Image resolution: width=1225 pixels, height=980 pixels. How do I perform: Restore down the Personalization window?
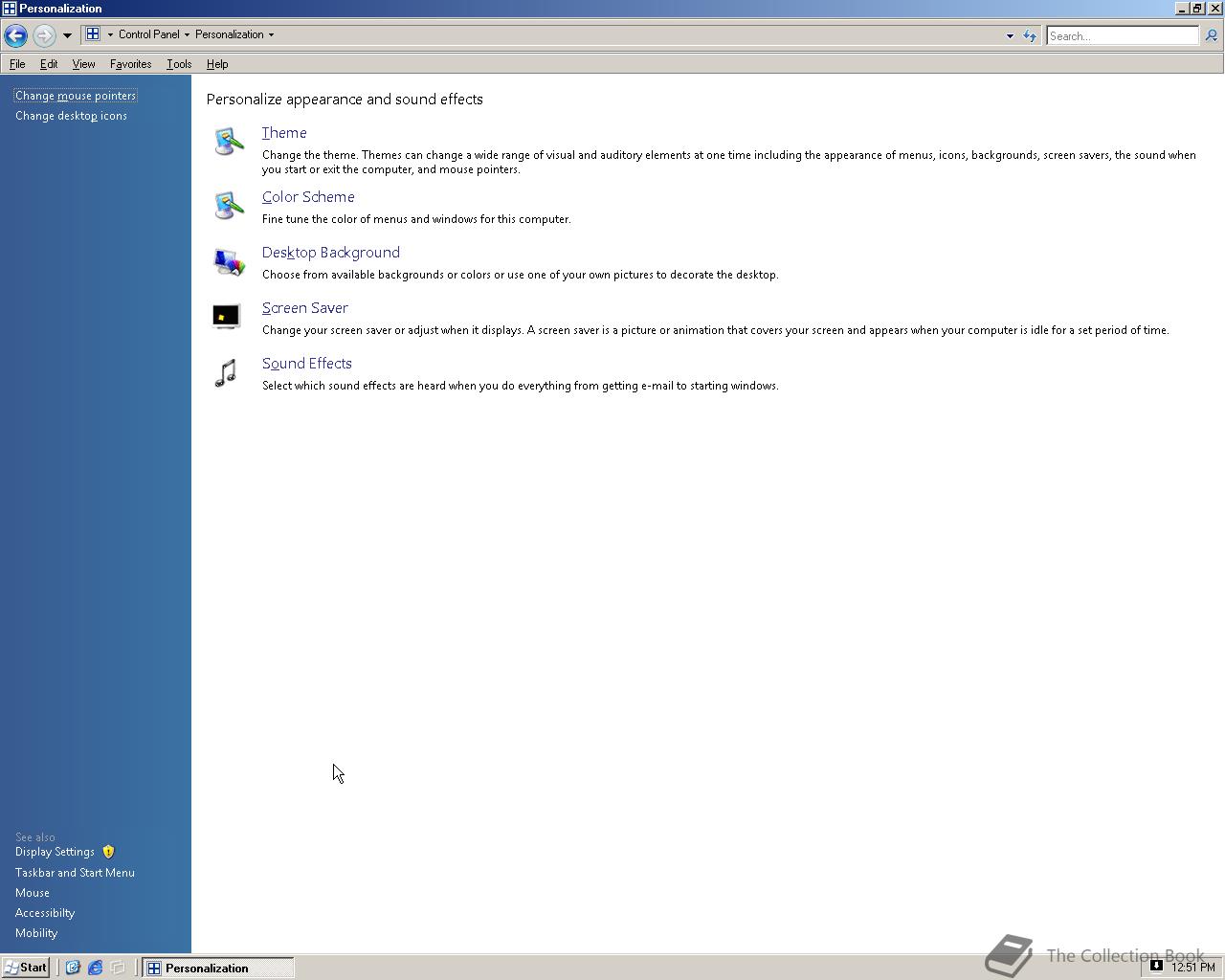tap(1197, 9)
